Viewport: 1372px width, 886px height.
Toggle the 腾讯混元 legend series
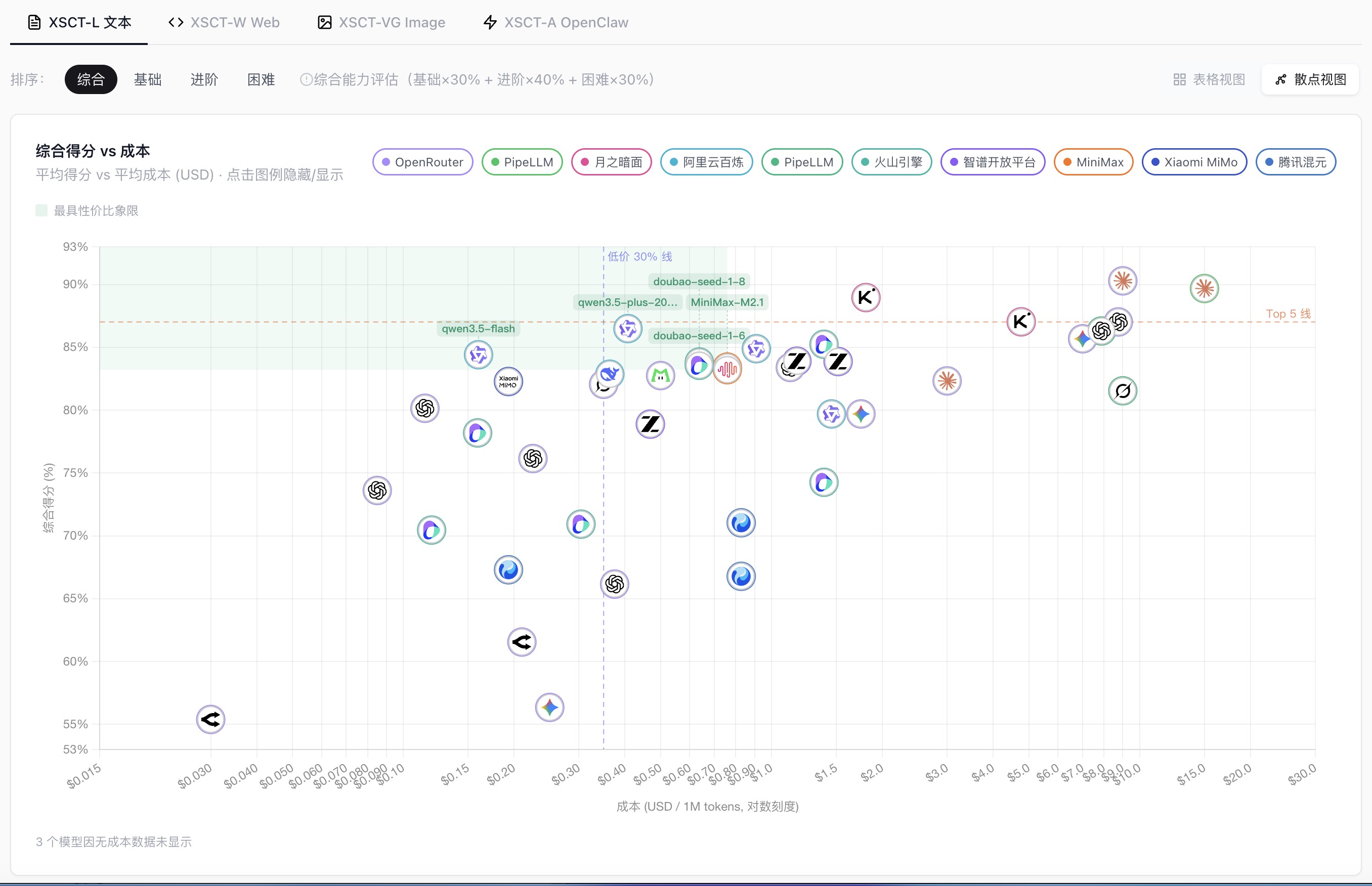coord(1296,162)
